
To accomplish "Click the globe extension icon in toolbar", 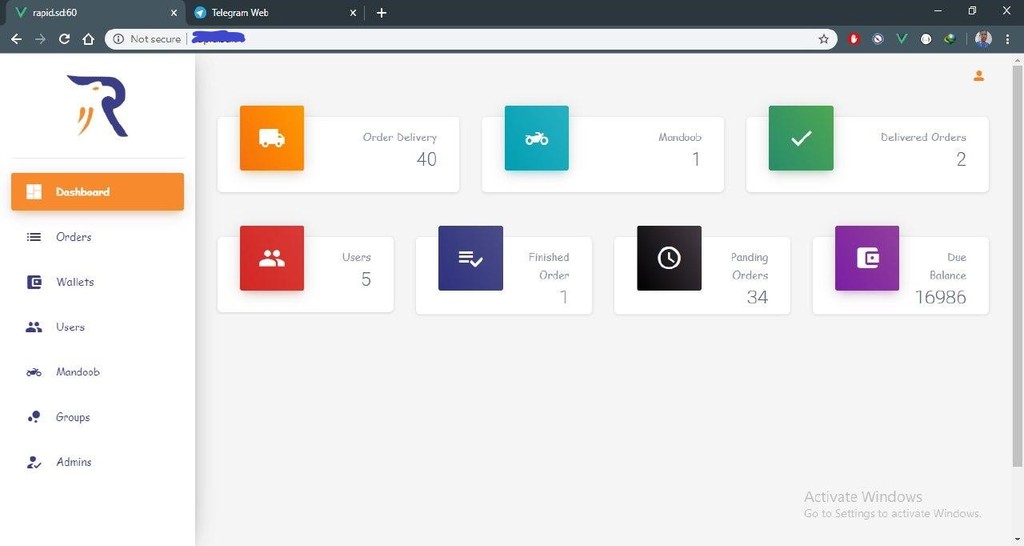I will (x=950, y=39).
